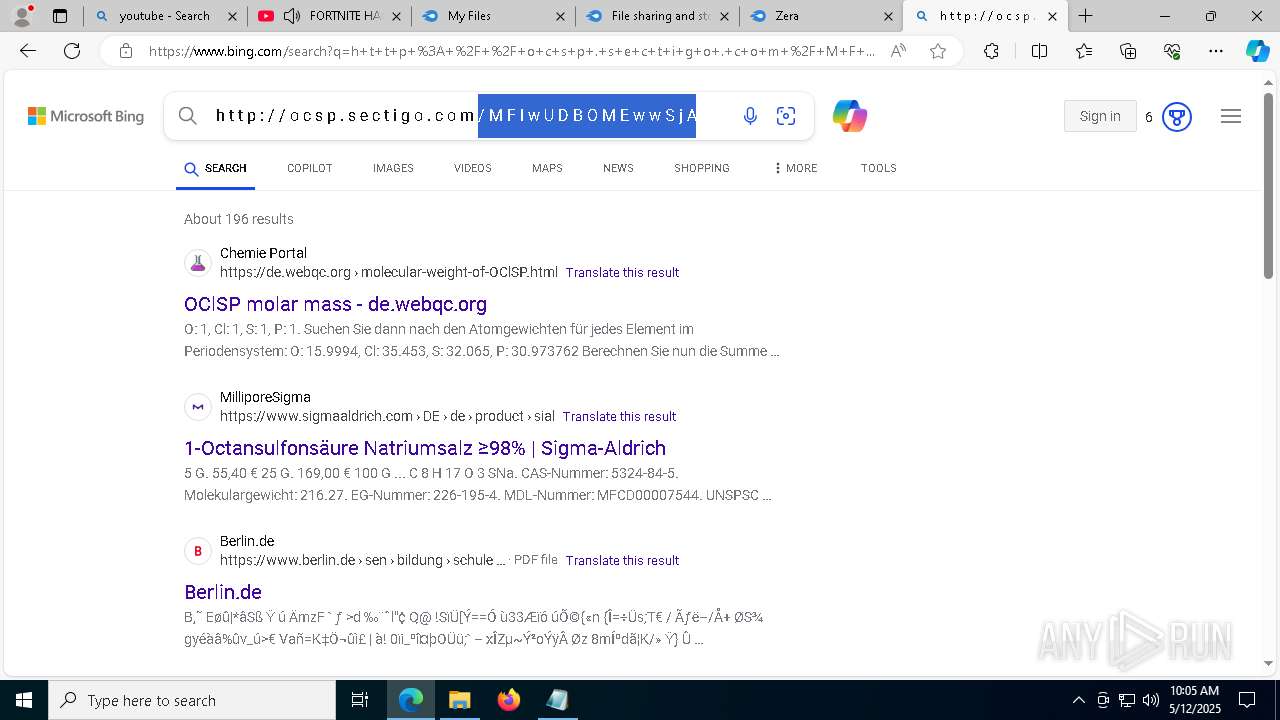This screenshot has height=720, width=1280.
Task: Open the Collections icon
Action: [1128, 51]
